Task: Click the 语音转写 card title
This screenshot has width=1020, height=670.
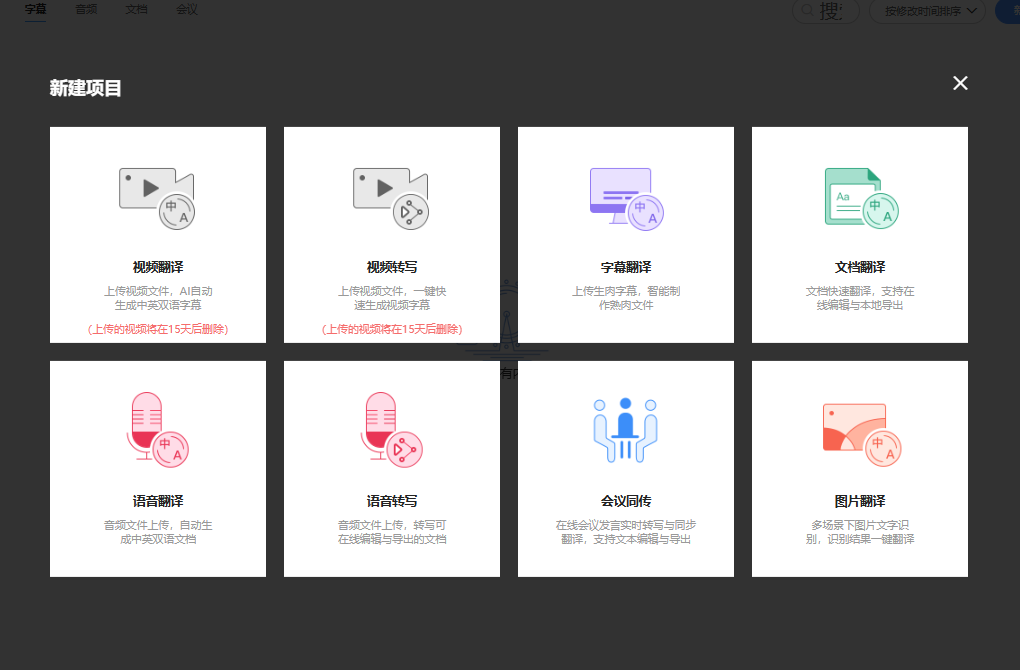Action: coord(392,502)
